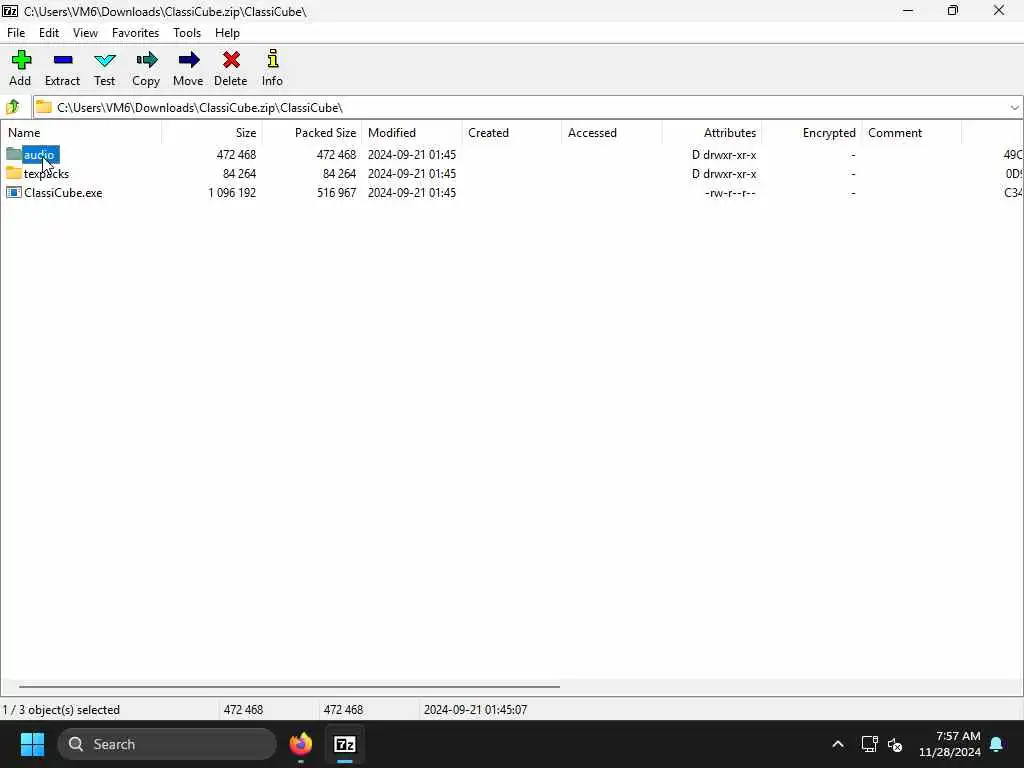
Task: Click the muted volume tray icon
Action: [x=895, y=744]
